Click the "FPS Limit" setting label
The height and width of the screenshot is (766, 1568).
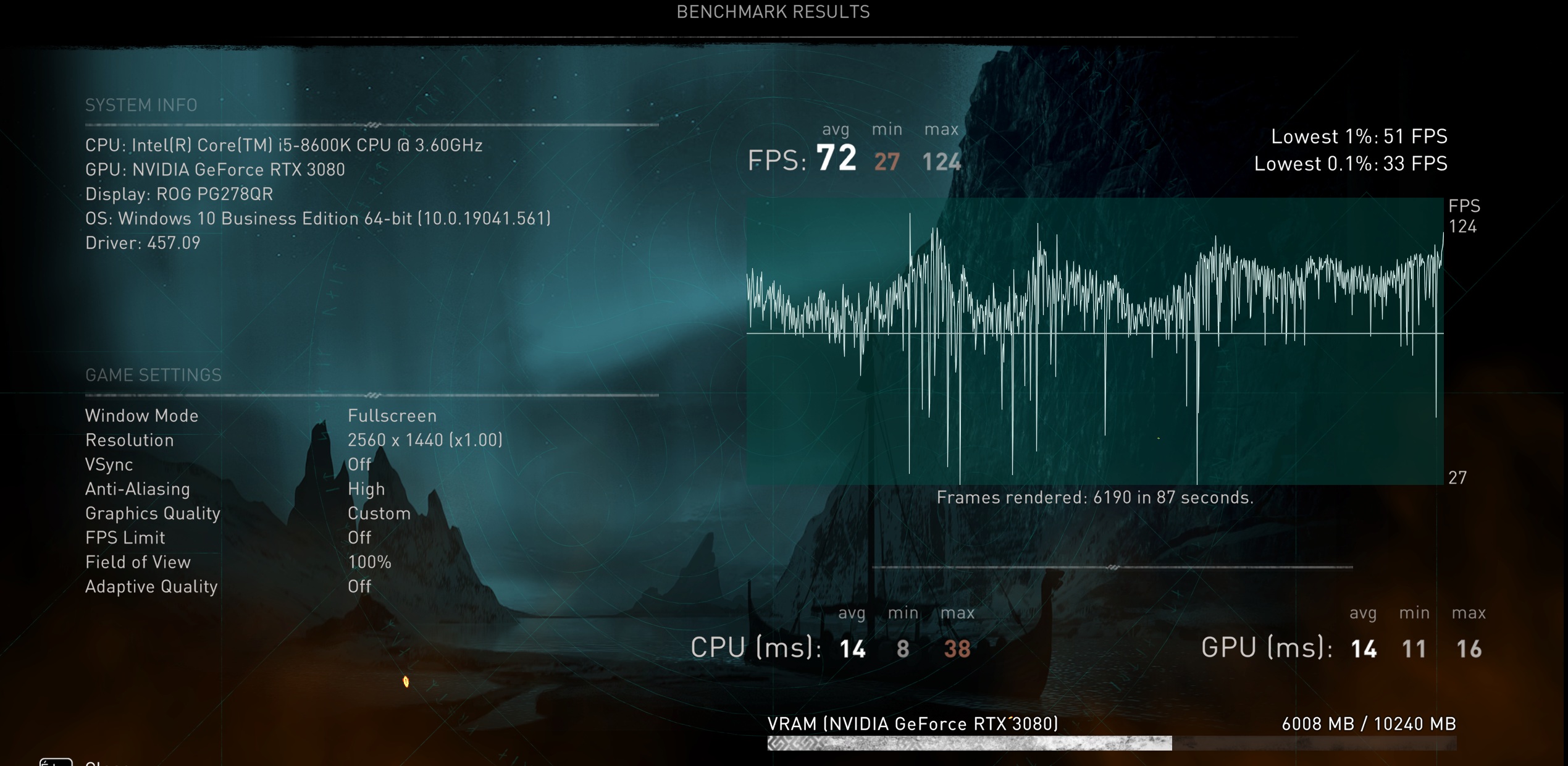tap(125, 537)
